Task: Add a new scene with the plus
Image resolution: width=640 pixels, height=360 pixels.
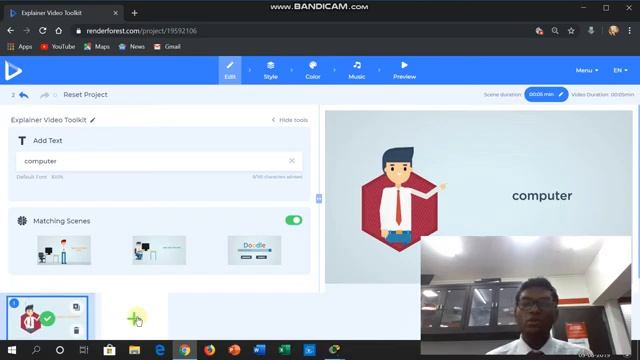Action: click(x=133, y=318)
